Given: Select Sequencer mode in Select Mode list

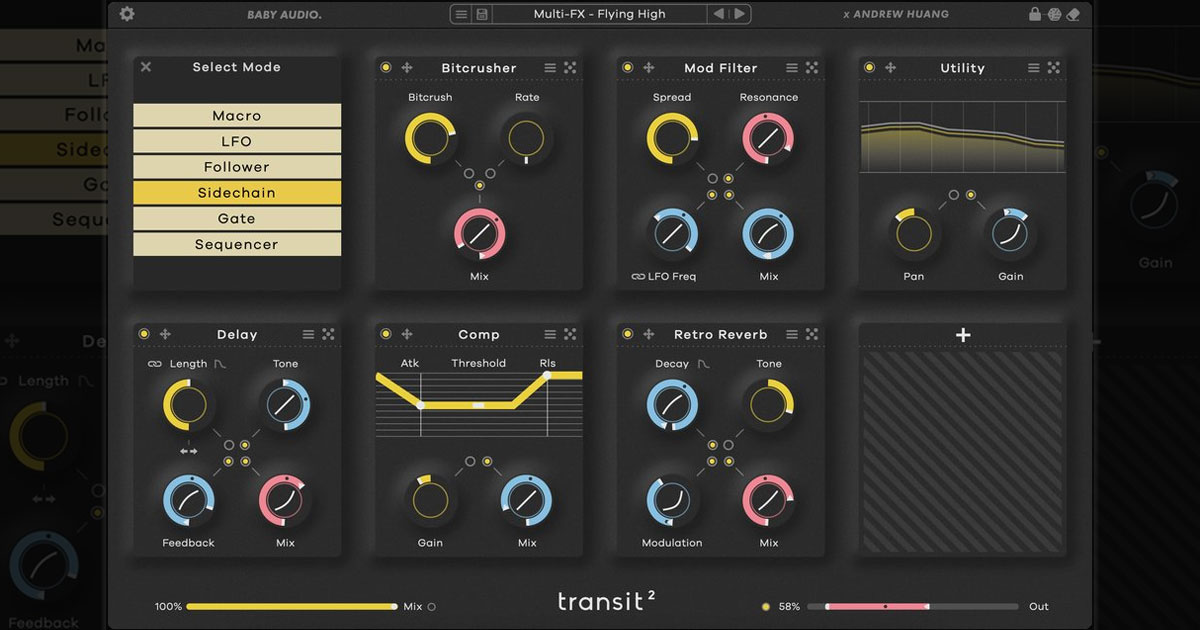Looking at the screenshot, I should (x=236, y=244).
